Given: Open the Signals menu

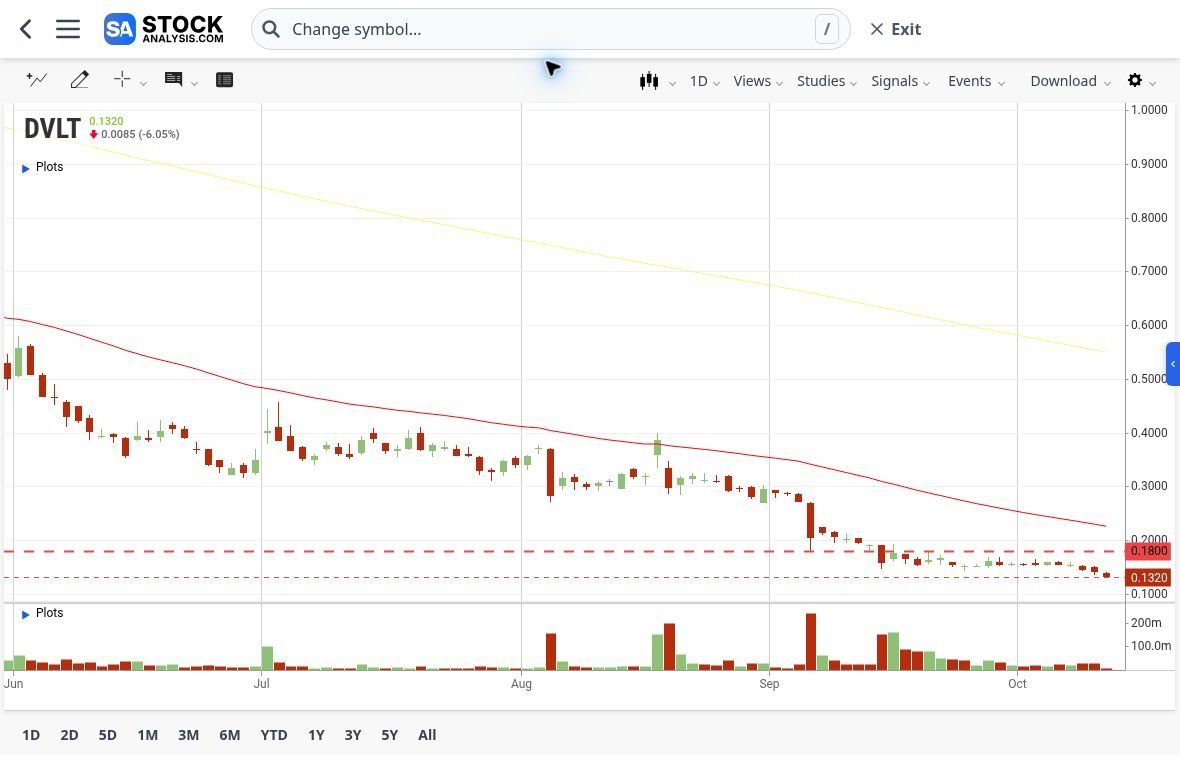Looking at the screenshot, I should point(900,81).
